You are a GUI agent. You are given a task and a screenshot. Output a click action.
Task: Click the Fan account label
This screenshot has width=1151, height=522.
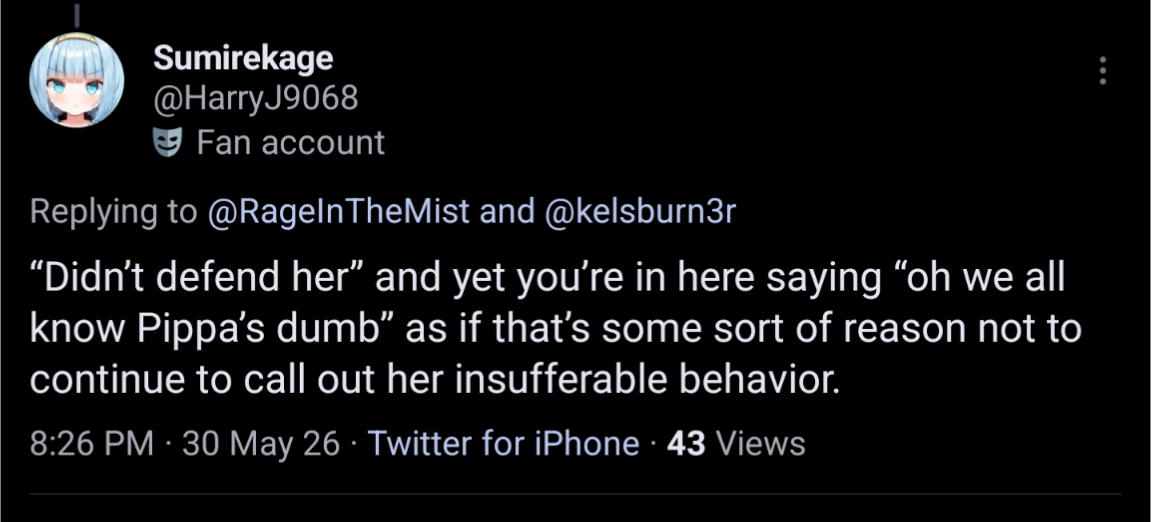pyautogui.click(x=291, y=142)
